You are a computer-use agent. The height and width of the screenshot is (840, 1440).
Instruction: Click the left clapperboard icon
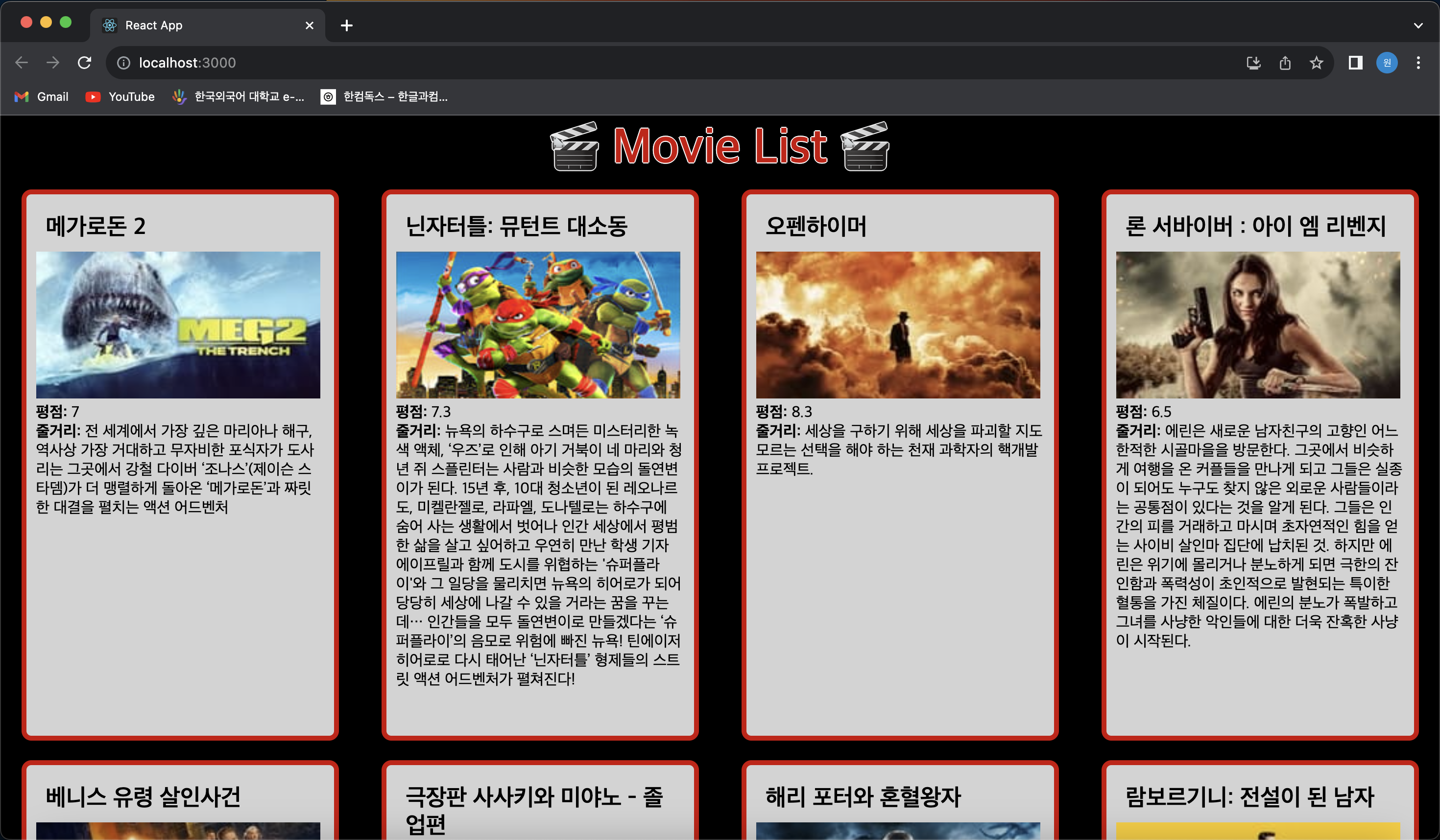(x=575, y=146)
